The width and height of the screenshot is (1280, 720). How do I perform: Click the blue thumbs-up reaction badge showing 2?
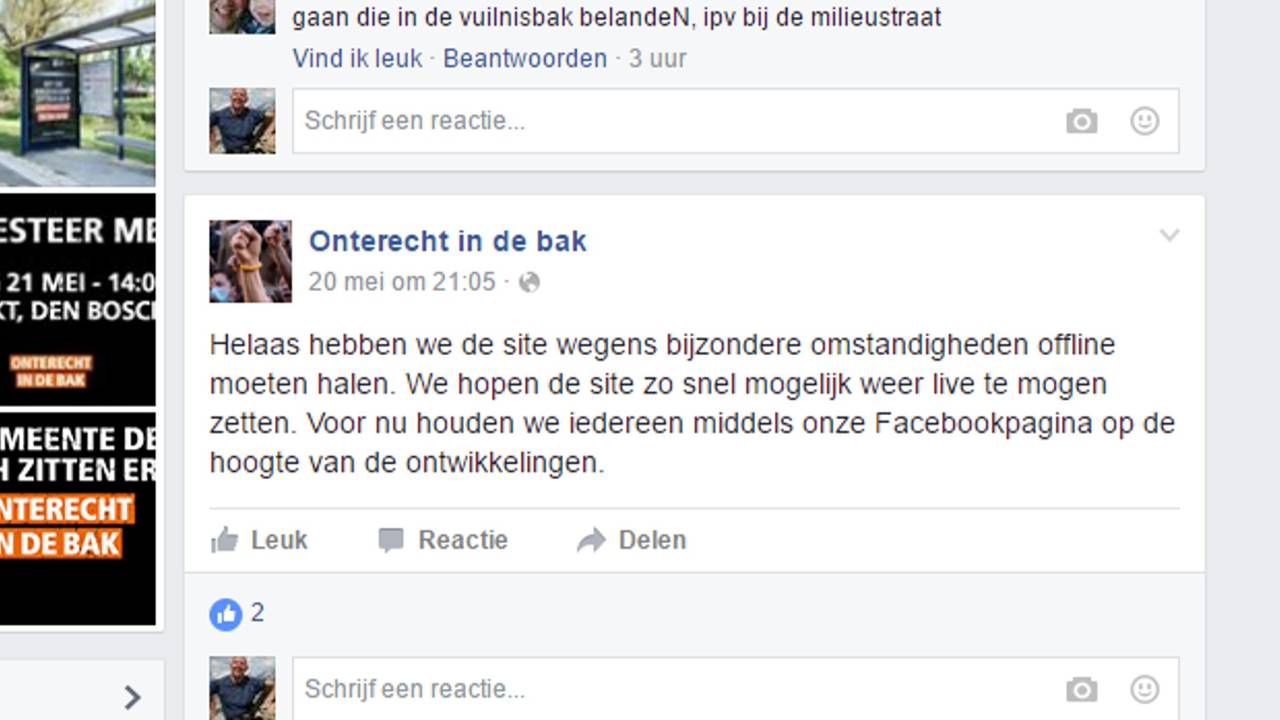point(226,613)
